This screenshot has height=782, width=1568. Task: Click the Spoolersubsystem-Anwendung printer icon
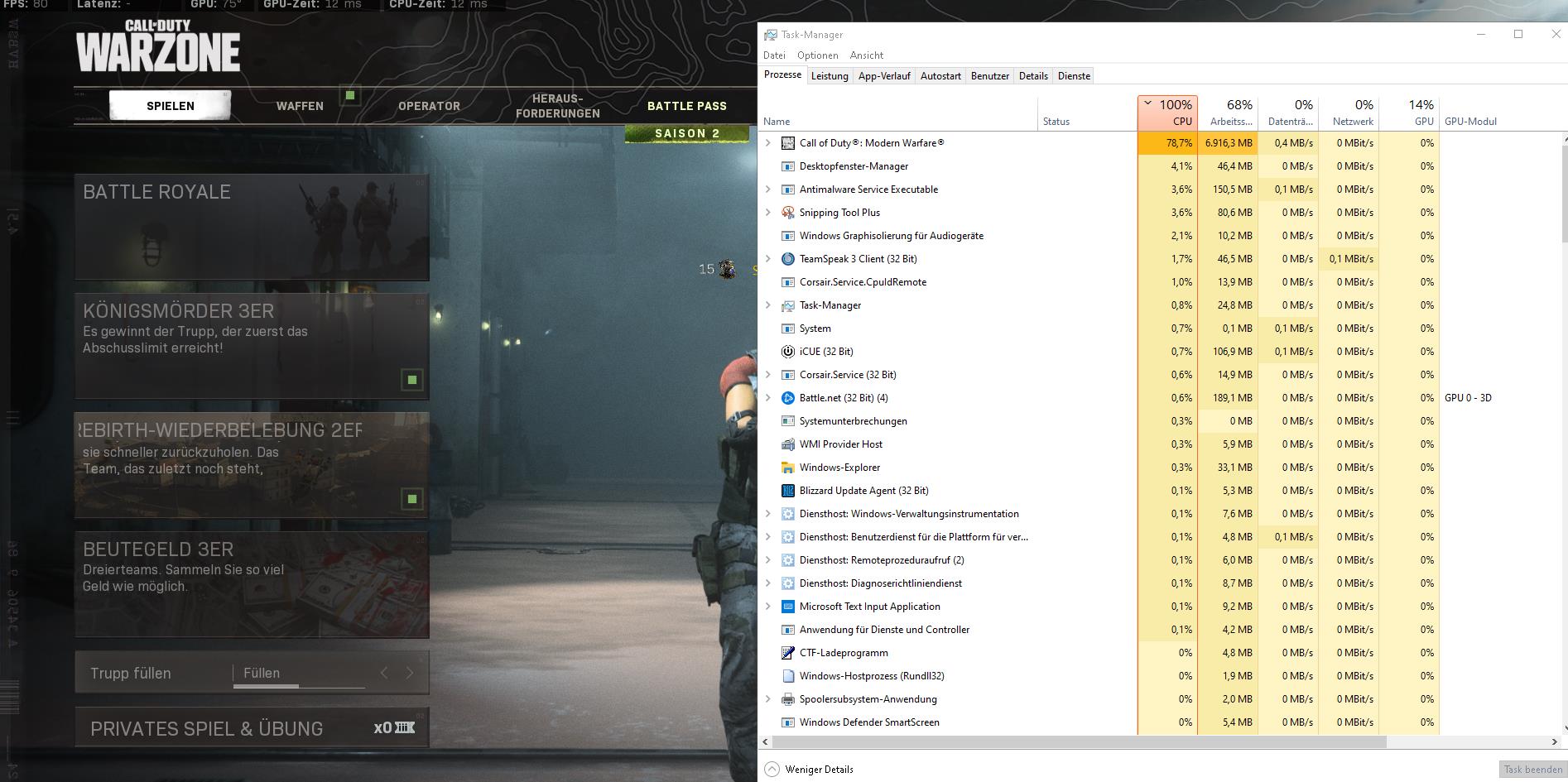pyautogui.click(x=787, y=699)
